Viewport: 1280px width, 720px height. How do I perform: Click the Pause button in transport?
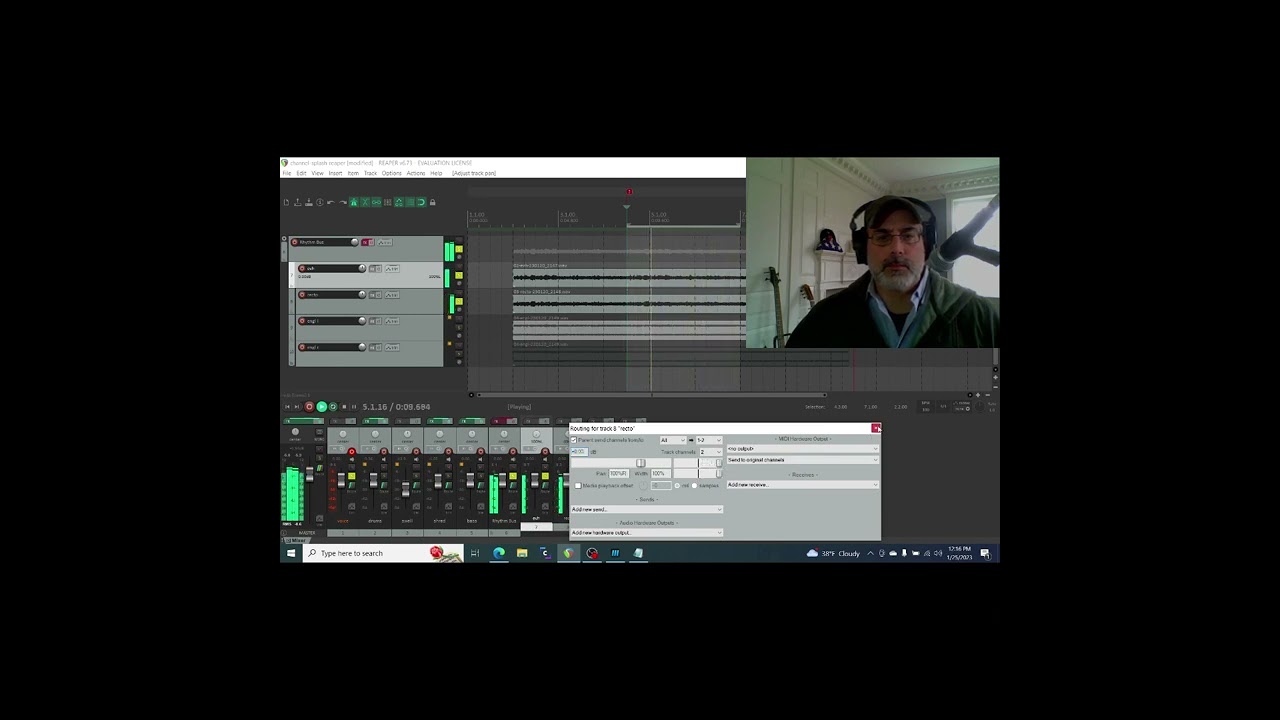click(x=354, y=407)
